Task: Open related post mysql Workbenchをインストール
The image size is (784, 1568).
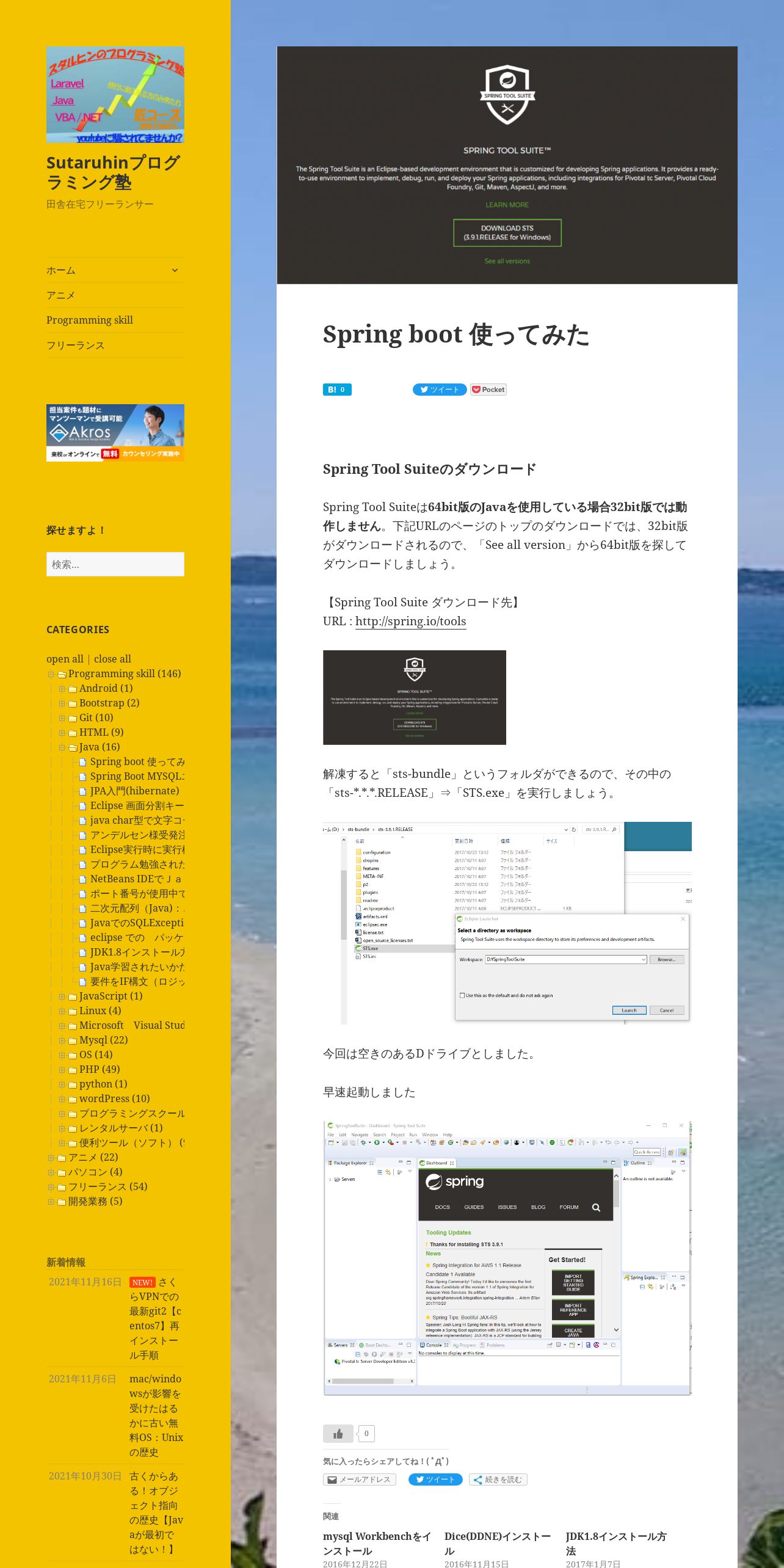Action: (377, 1544)
